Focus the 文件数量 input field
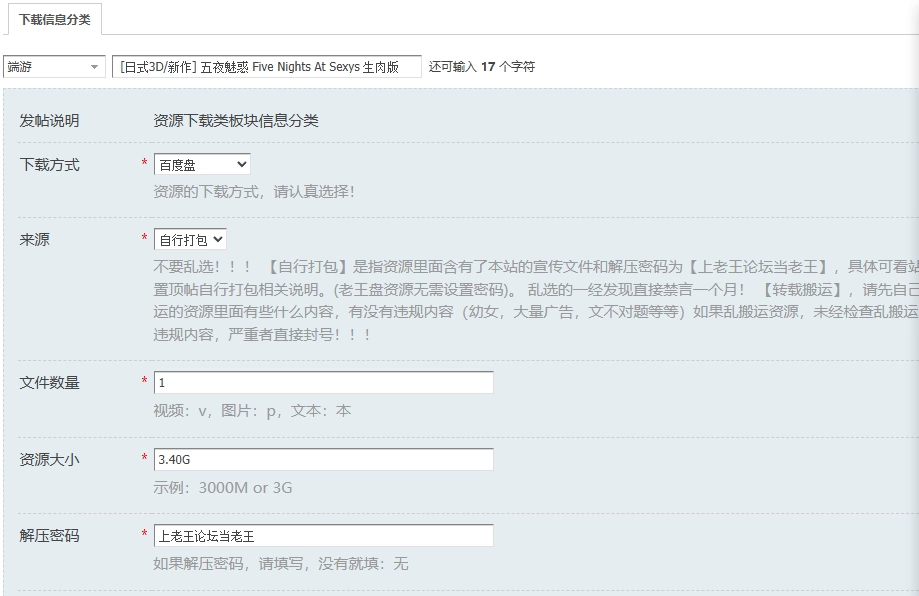The width and height of the screenshot is (919, 596). point(324,383)
